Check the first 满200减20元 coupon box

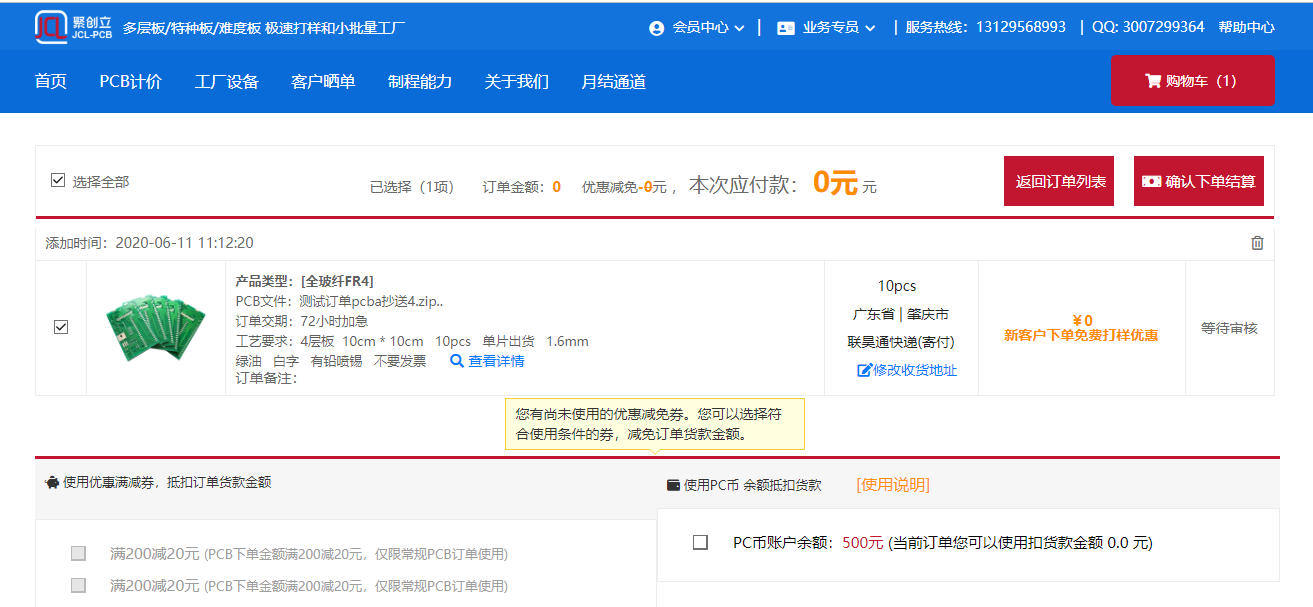[x=78, y=553]
